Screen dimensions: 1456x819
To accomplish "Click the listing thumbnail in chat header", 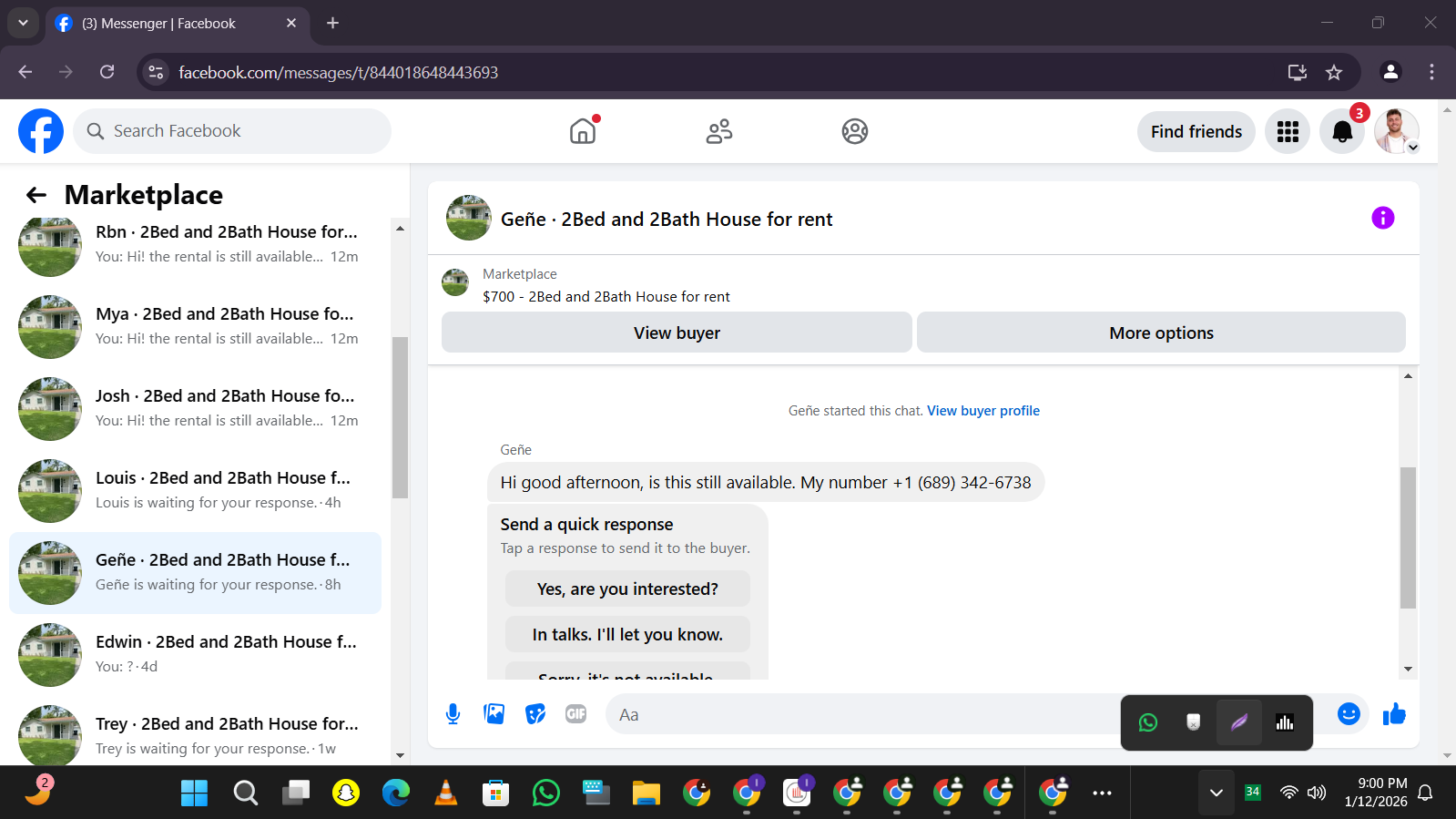I will (469, 218).
